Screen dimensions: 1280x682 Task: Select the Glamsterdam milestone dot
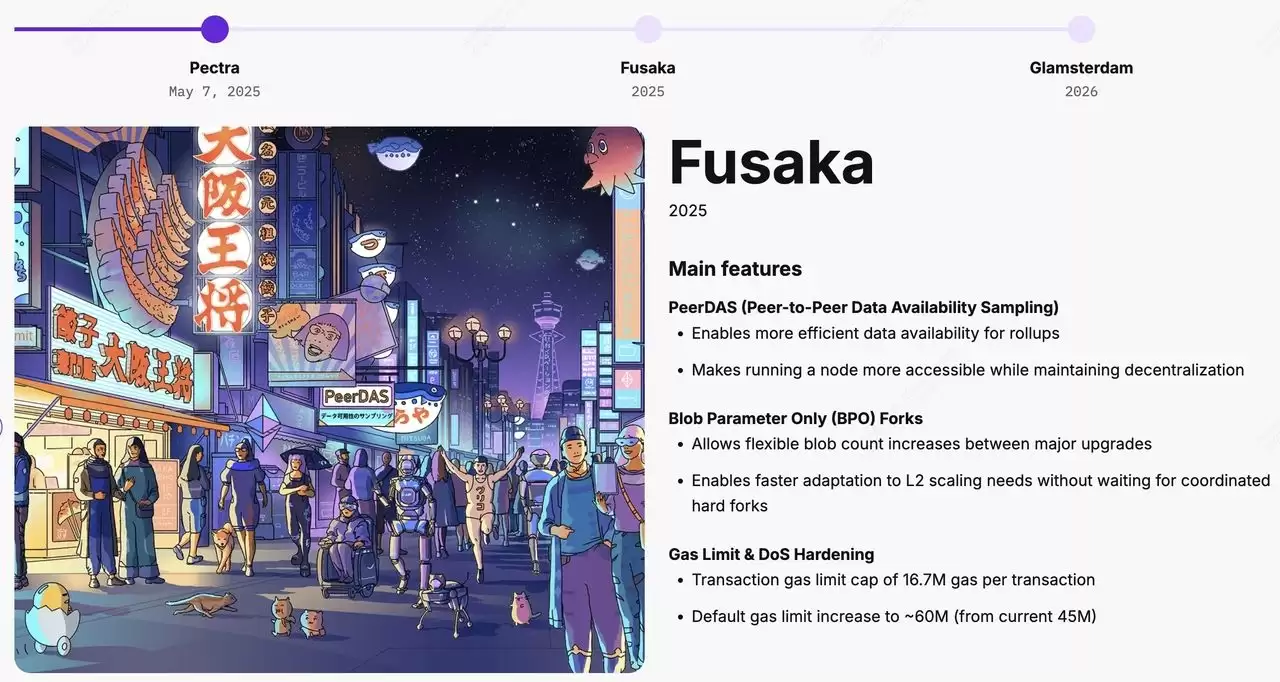1081,29
